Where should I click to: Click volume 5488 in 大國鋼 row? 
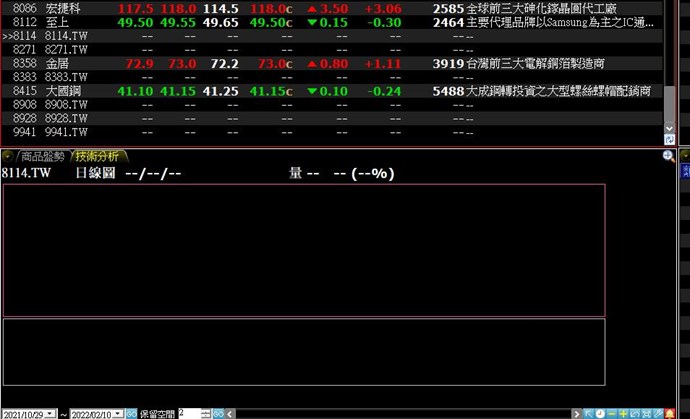click(448, 91)
